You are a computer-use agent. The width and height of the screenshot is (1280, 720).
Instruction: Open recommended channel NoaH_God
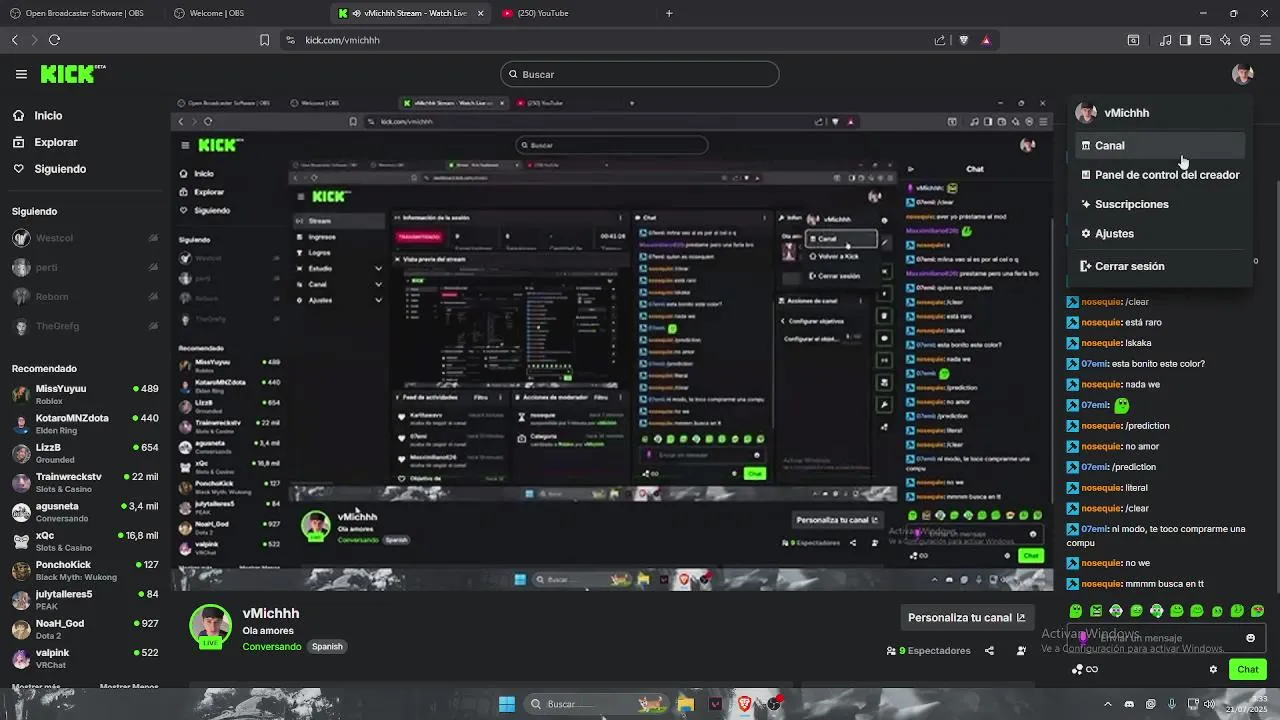click(85, 629)
